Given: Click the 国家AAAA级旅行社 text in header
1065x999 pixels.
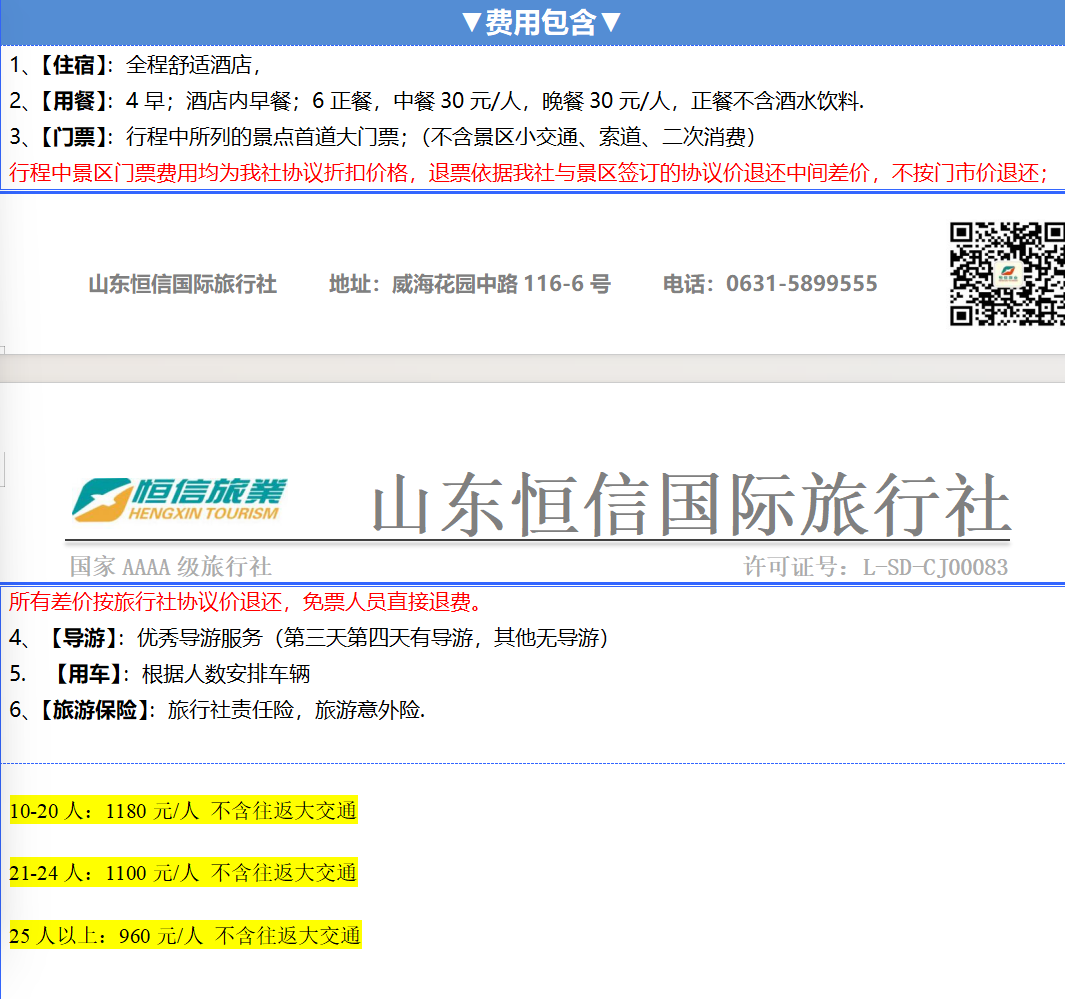Looking at the screenshot, I should click(x=171, y=567).
